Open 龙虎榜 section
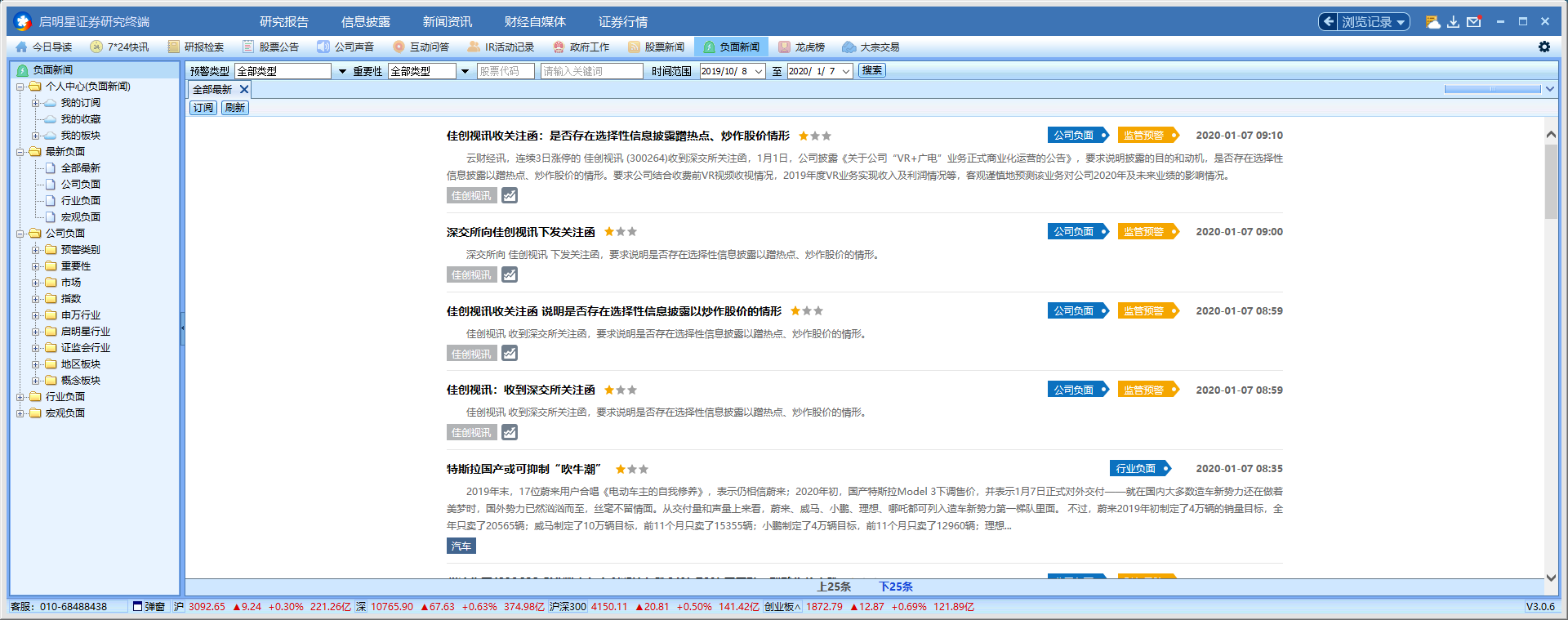 coord(802,47)
